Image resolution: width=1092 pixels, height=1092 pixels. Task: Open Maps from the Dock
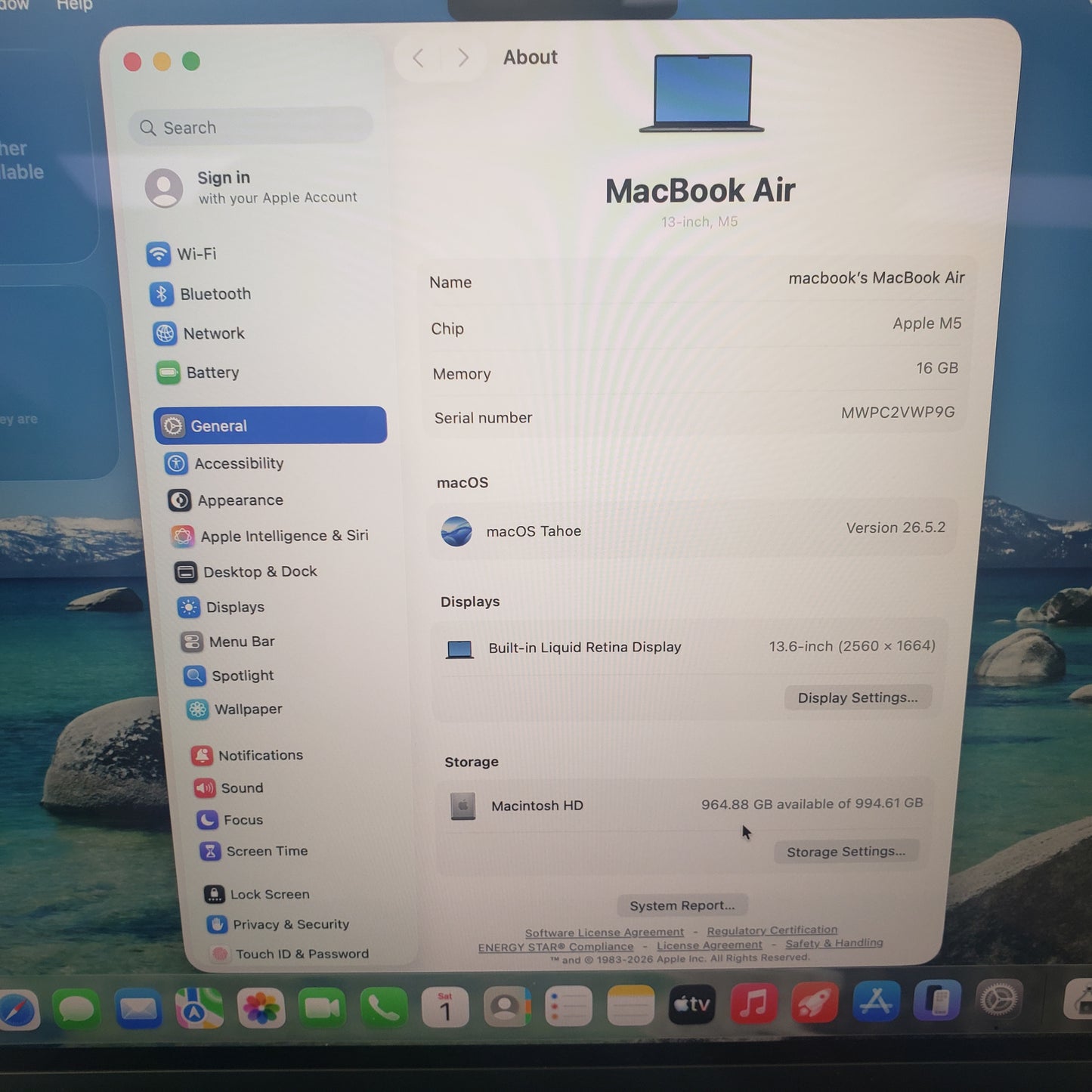point(200,1009)
